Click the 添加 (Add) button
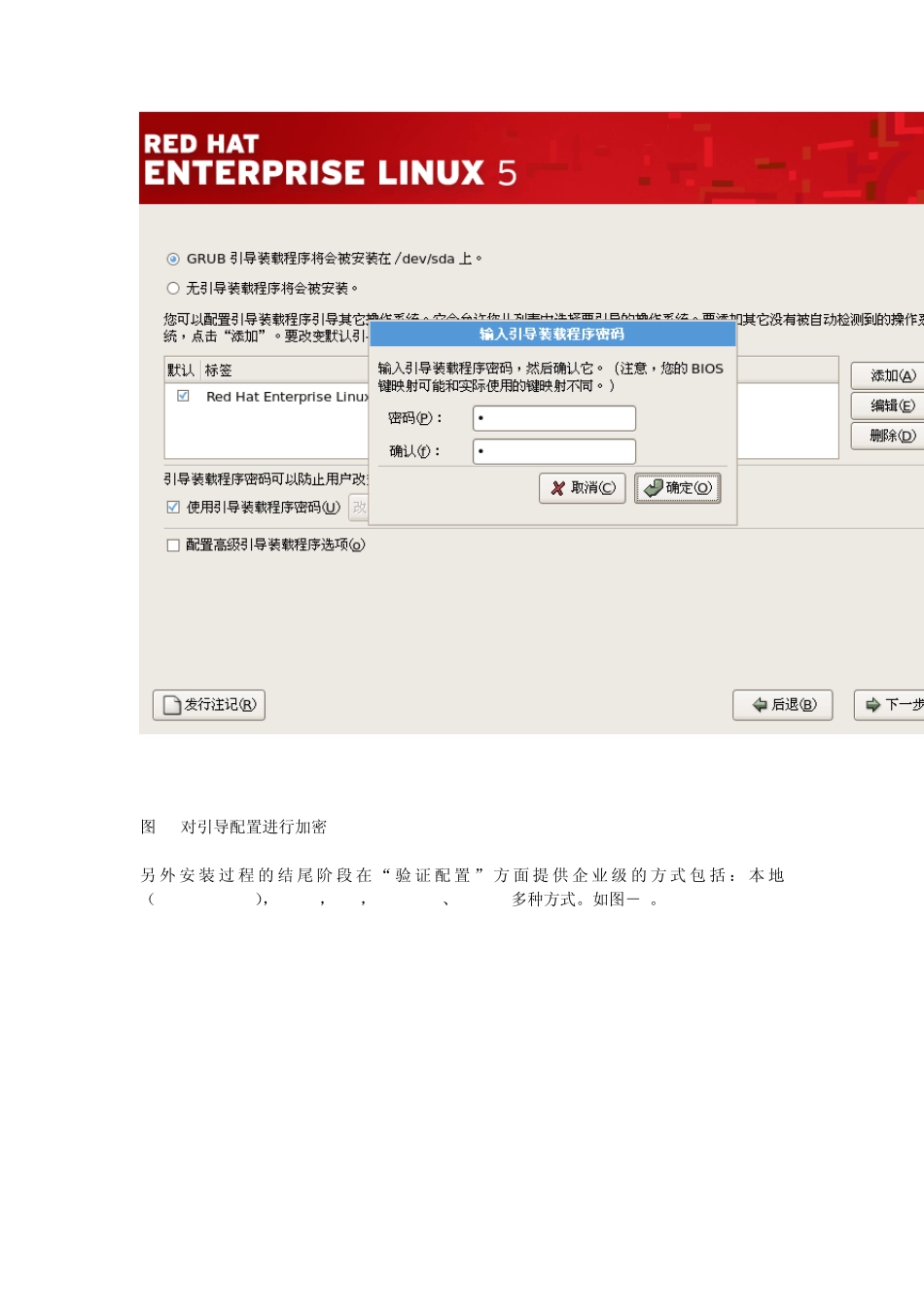924x1307 pixels. [889, 375]
